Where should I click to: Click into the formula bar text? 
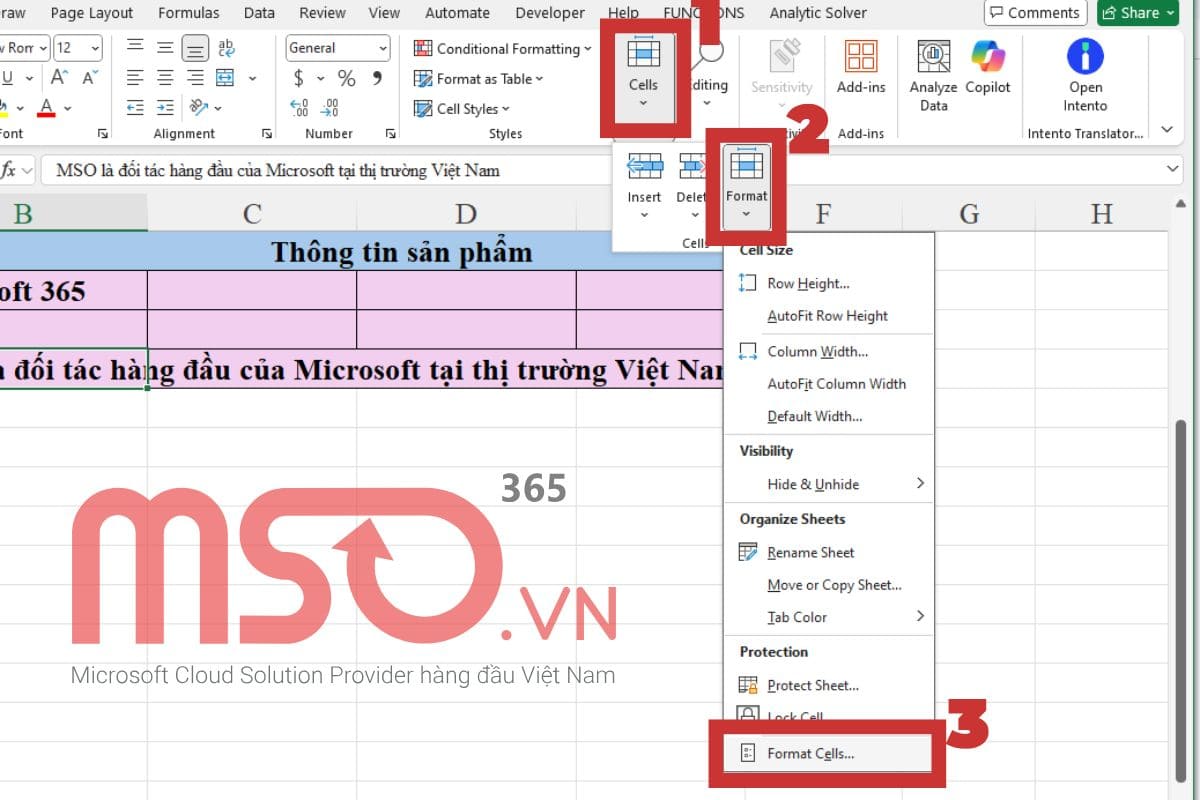click(278, 170)
